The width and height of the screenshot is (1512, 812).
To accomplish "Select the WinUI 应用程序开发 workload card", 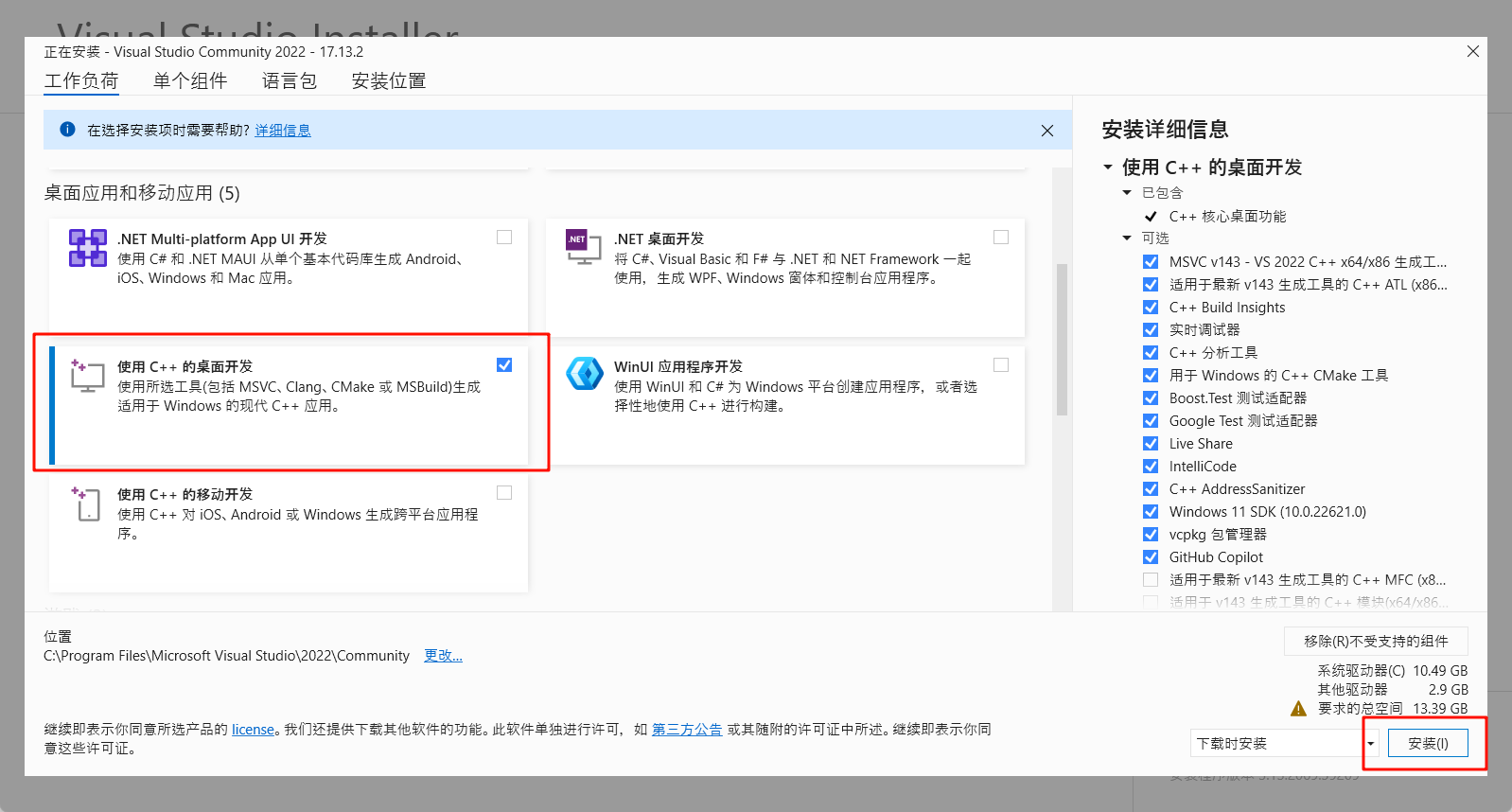I will tap(785, 405).
